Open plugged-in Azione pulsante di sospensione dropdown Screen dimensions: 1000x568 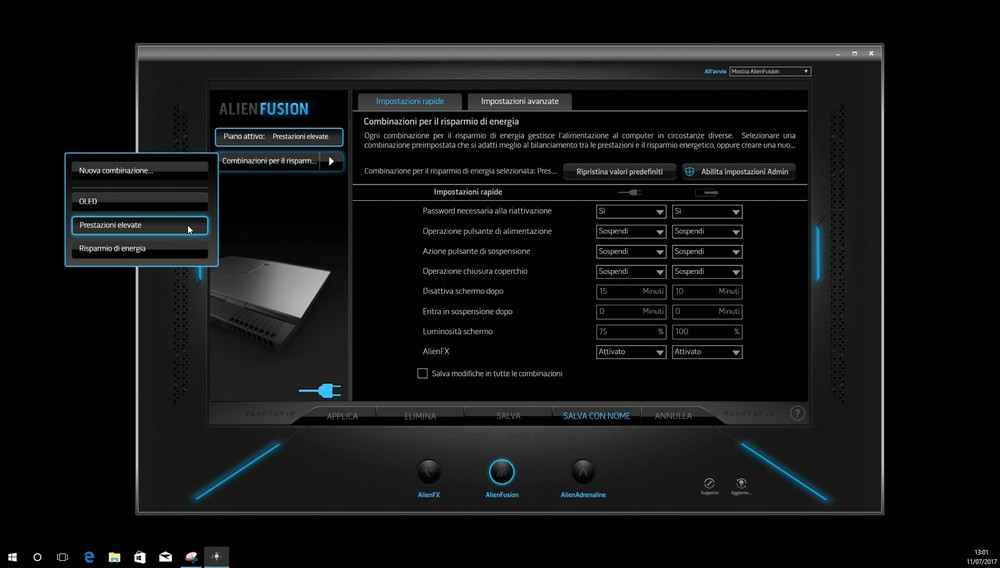[631, 252]
